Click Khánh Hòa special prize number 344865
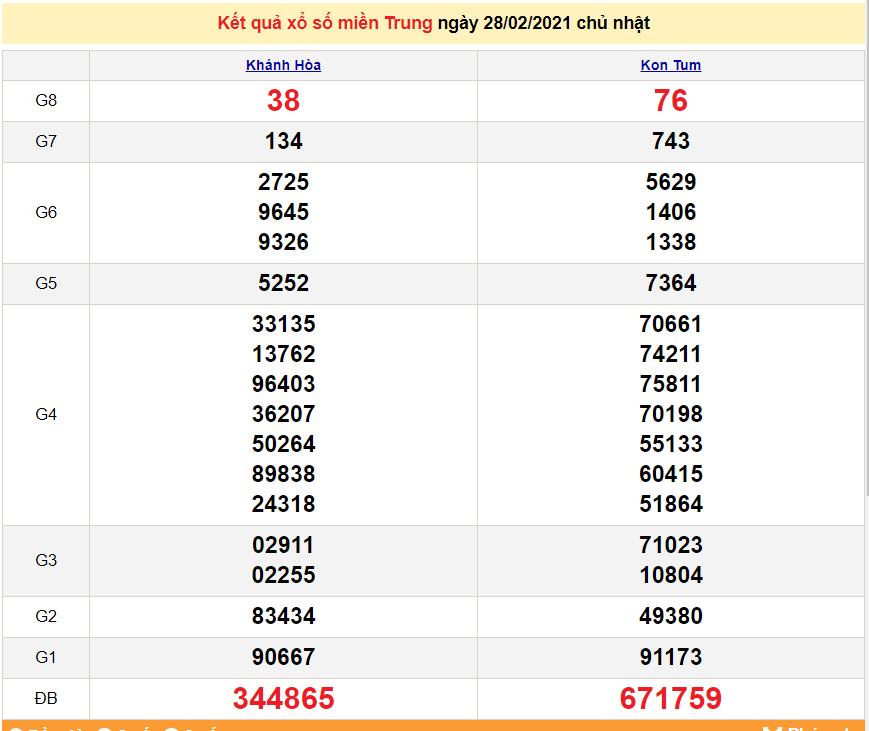The image size is (869, 731). (283, 699)
